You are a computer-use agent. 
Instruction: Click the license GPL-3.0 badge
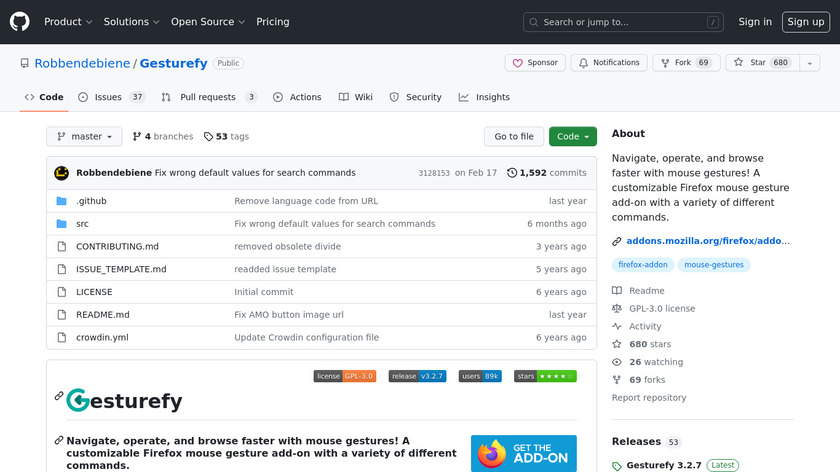(x=345, y=376)
